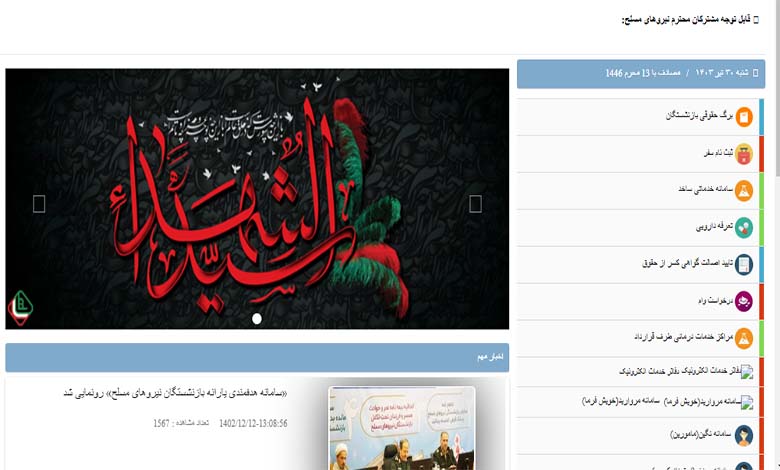The width and height of the screenshot is (780, 470).
Task: Open the ثبت نام سفر link
Action: point(718,153)
